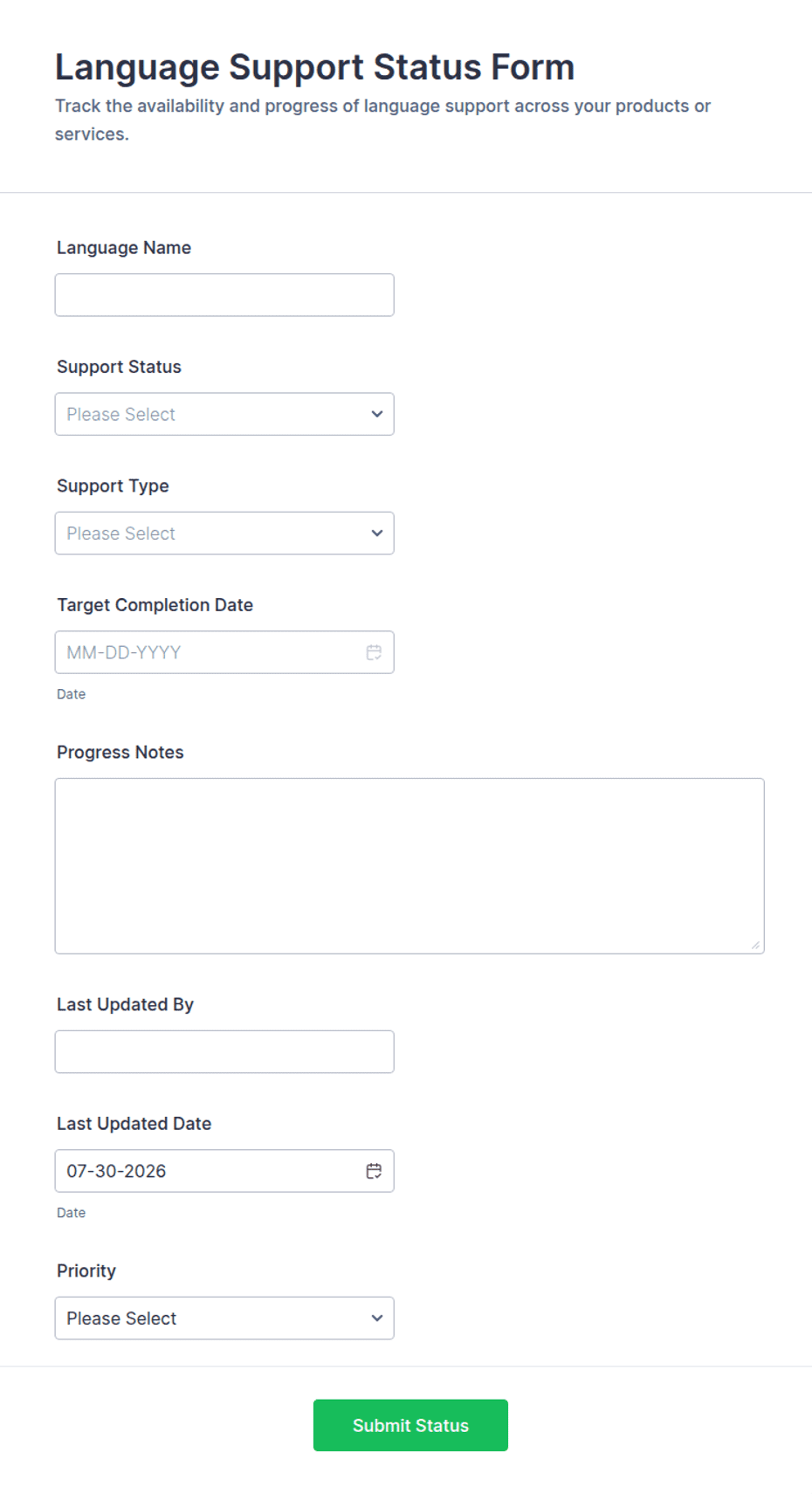The width and height of the screenshot is (812, 1494).
Task: Focus the Language Name text field
Action: [224, 295]
